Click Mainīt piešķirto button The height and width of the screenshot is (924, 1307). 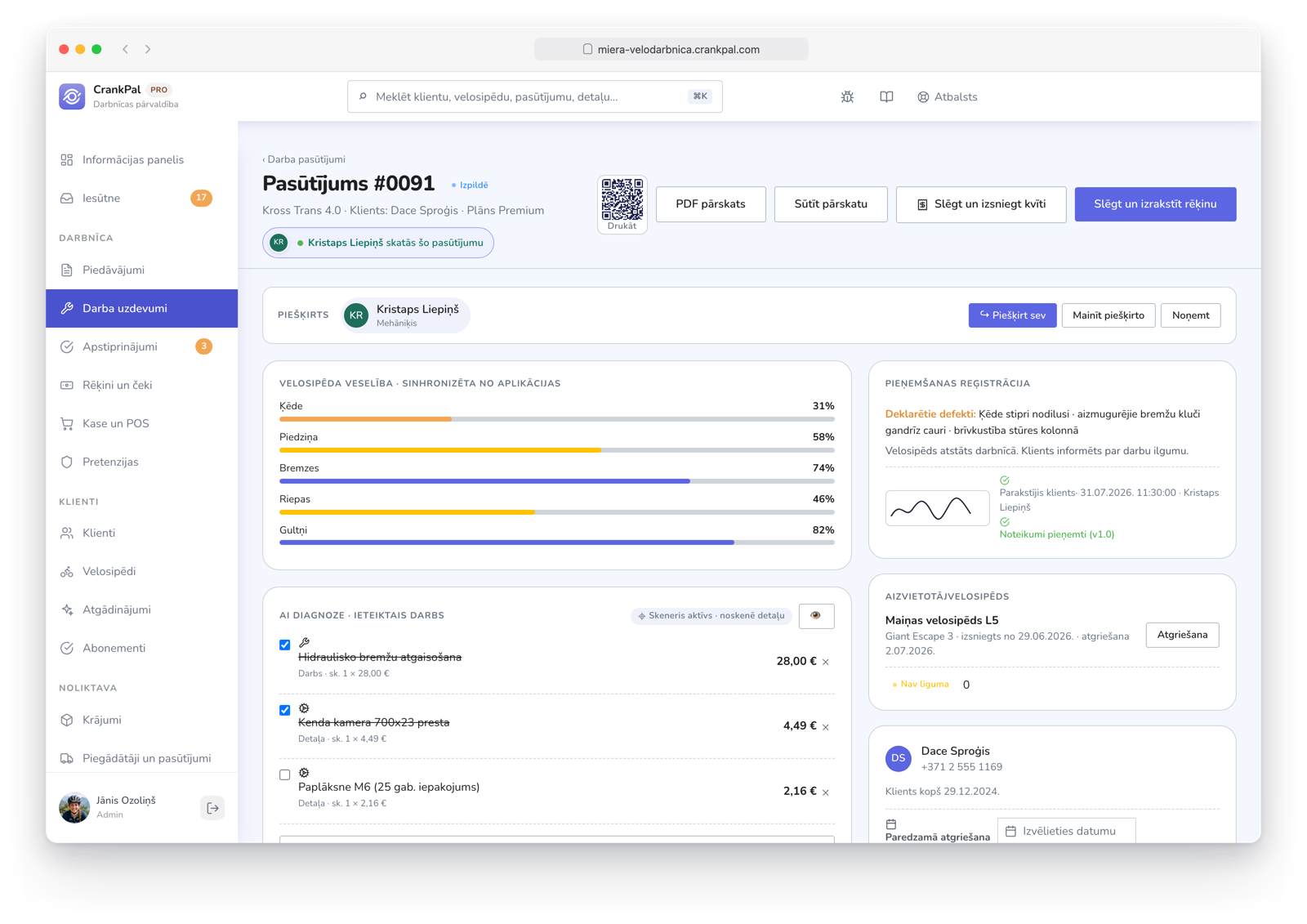1108,315
